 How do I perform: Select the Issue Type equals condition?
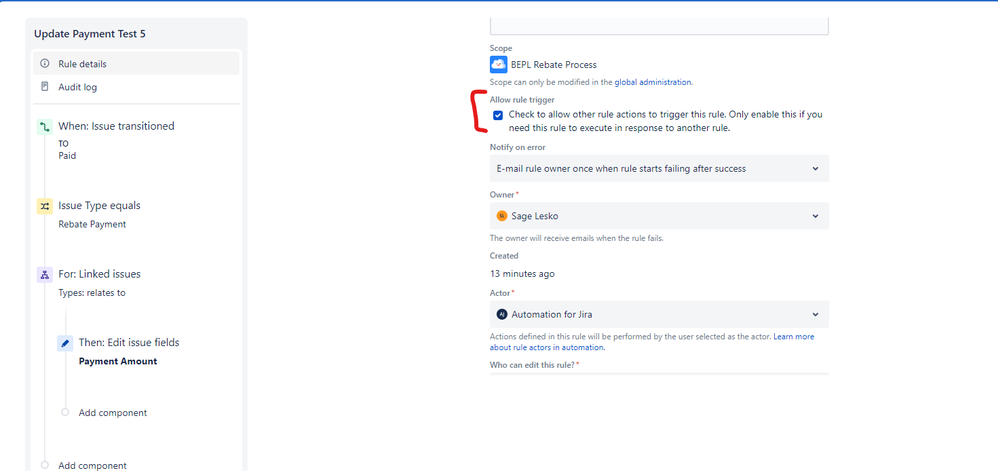click(x=99, y=206)
